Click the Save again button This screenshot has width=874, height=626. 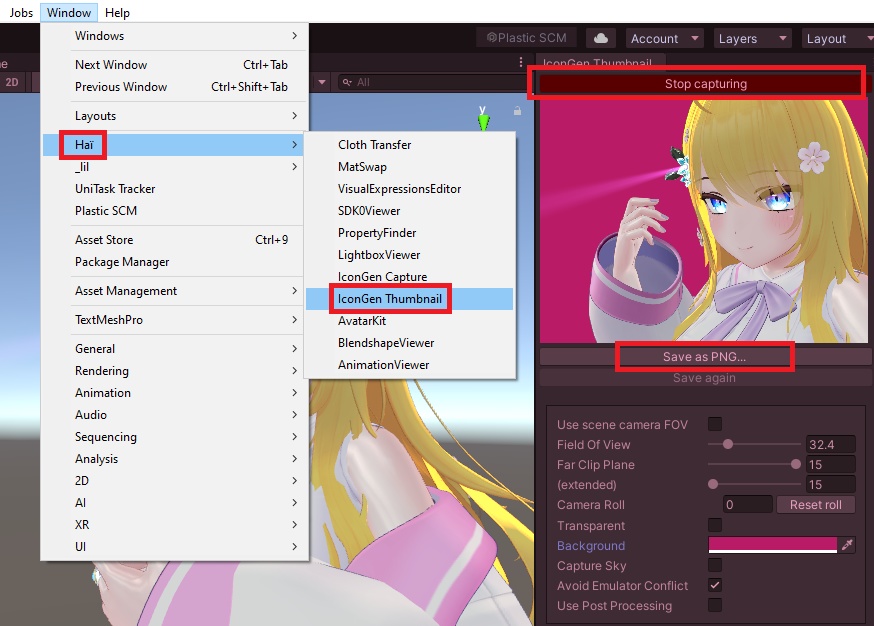pos(705,378)
